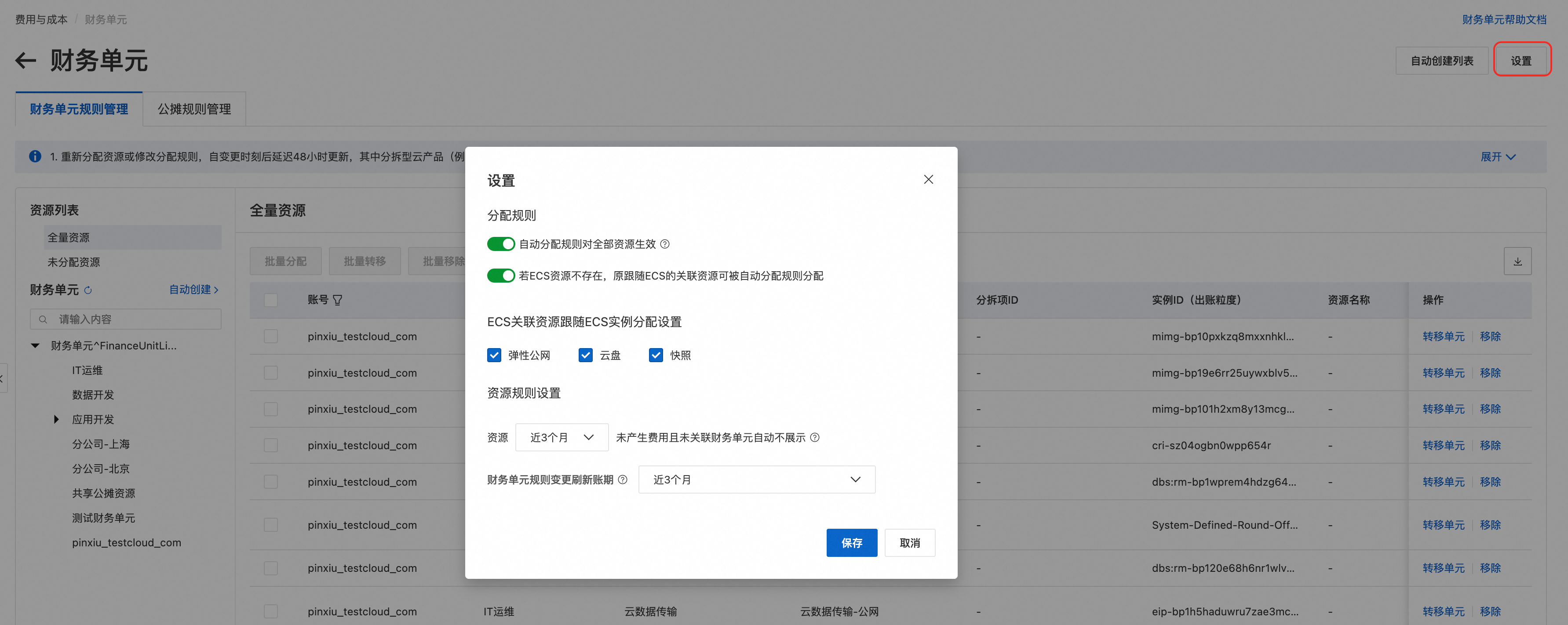
Task: Click the filter icon next to 账号 column
Action: pos(337,300)
